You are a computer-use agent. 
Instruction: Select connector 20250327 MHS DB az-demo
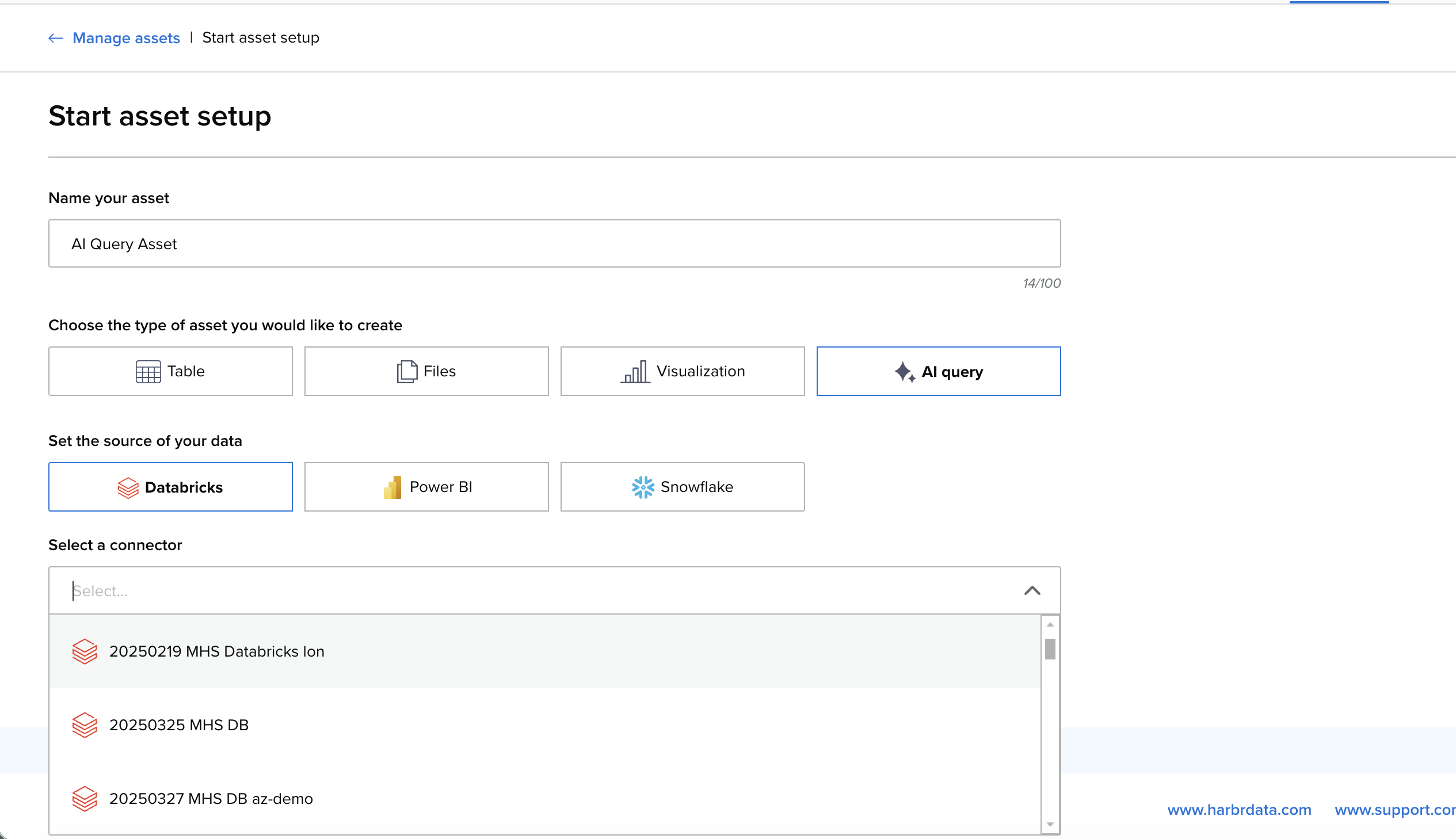click(545, 799)
